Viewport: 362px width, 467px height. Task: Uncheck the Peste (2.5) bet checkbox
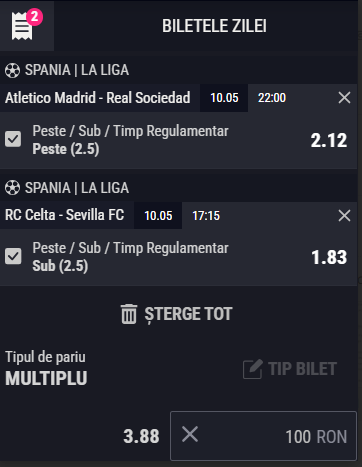(13, 139)
